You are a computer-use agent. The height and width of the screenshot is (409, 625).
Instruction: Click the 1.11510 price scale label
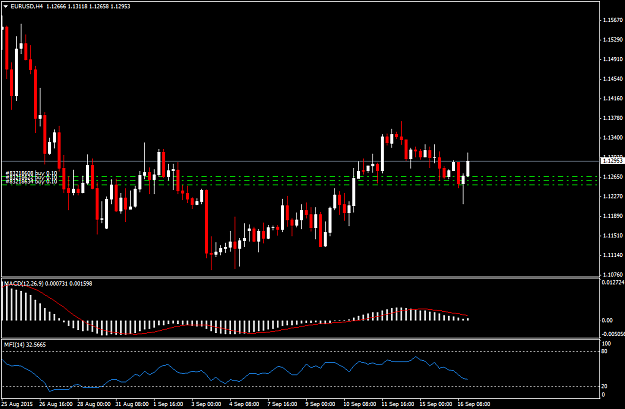point(613,236)
